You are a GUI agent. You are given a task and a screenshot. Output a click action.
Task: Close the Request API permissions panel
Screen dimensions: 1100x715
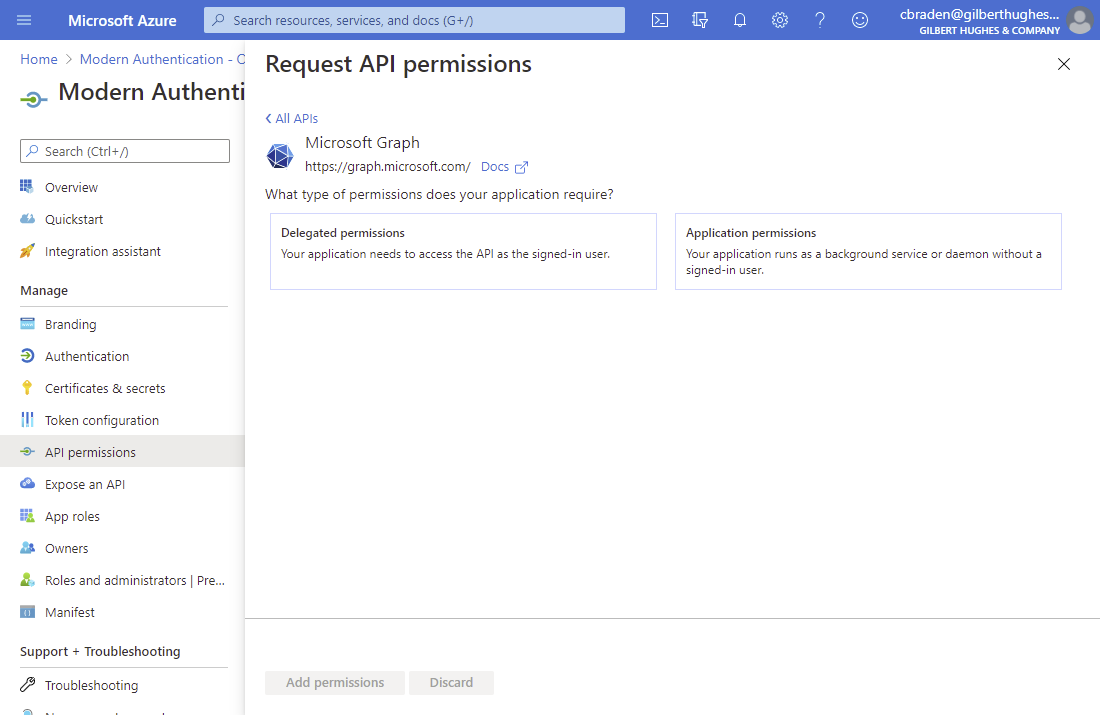(1064, 64)
